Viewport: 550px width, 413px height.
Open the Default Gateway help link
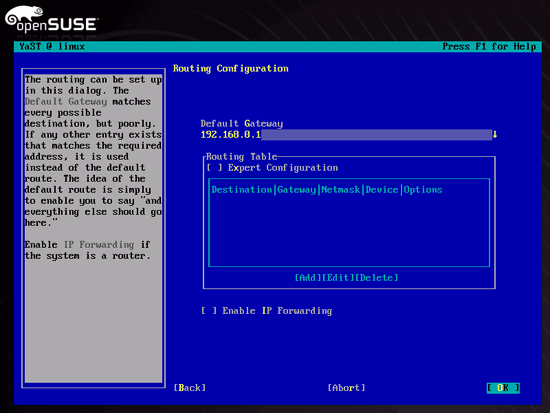point(66,102)
